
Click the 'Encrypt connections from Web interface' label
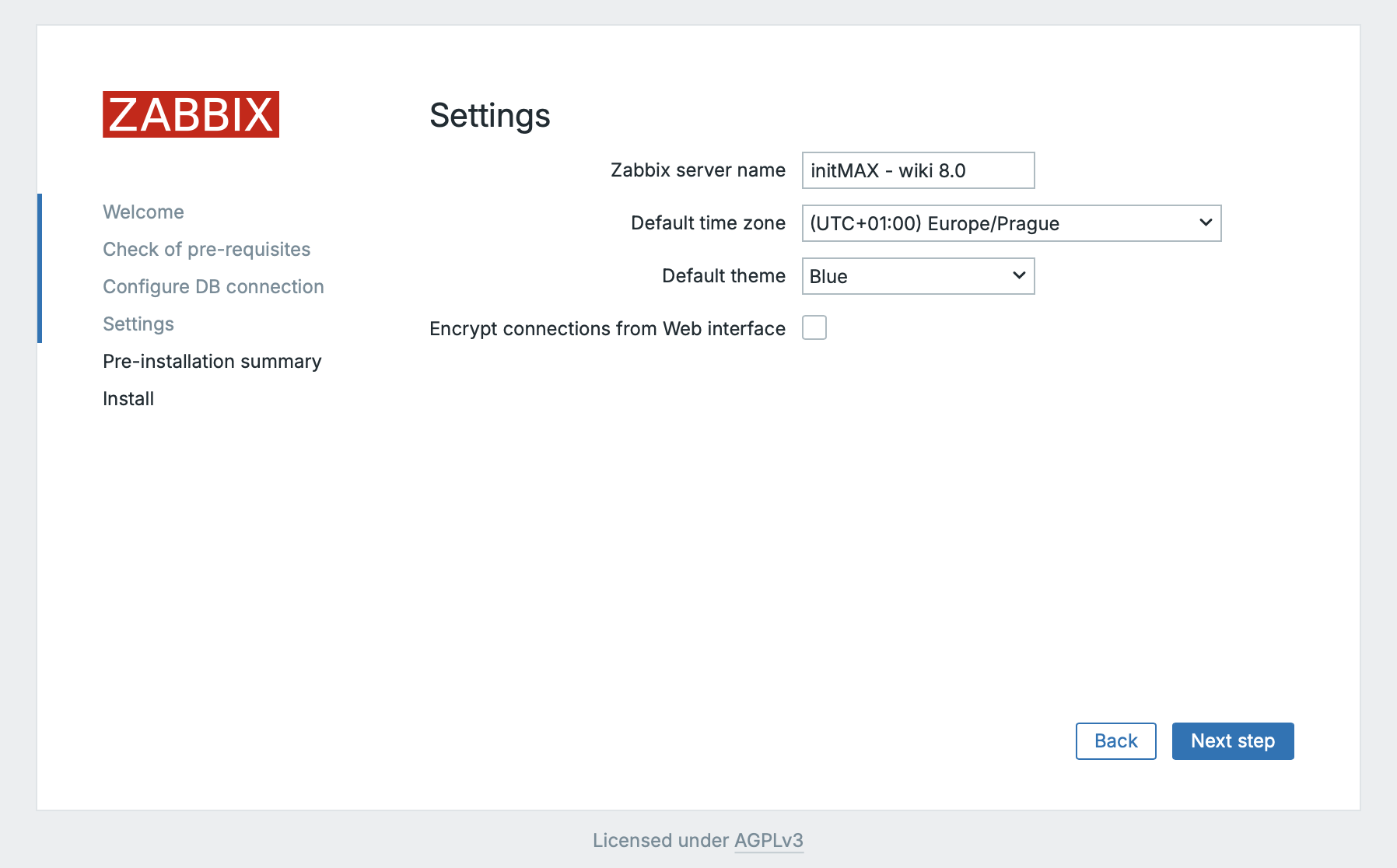[607, 329]
